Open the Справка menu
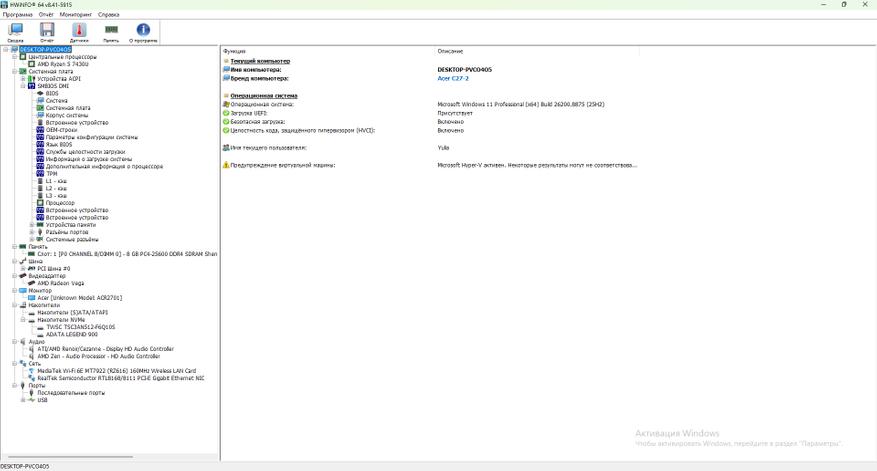Screen dimensions: 877x471 pyautogui.click(x=109, y=15)
